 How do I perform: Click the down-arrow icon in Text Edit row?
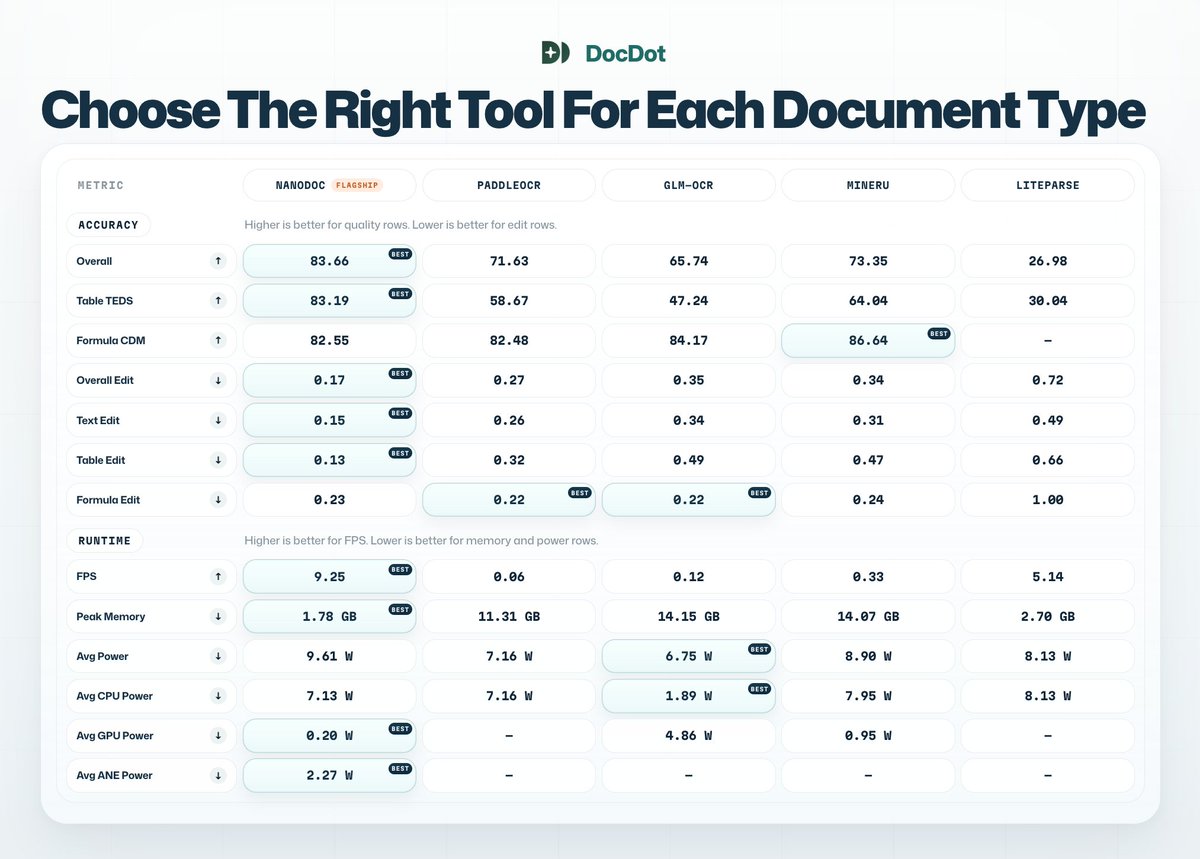218,421
